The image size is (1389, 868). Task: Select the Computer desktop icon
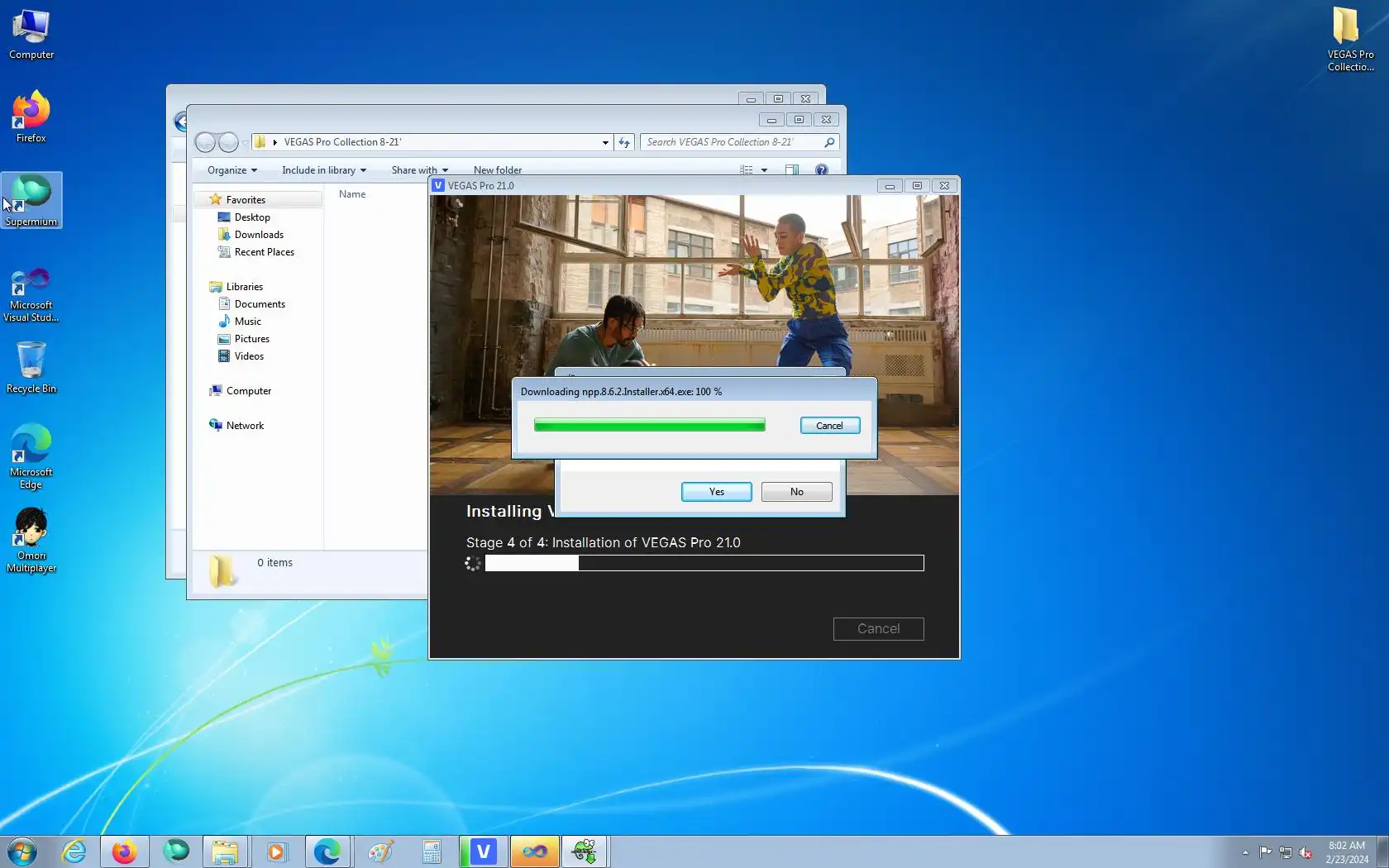pyautogui.click(x=31, y=34)
